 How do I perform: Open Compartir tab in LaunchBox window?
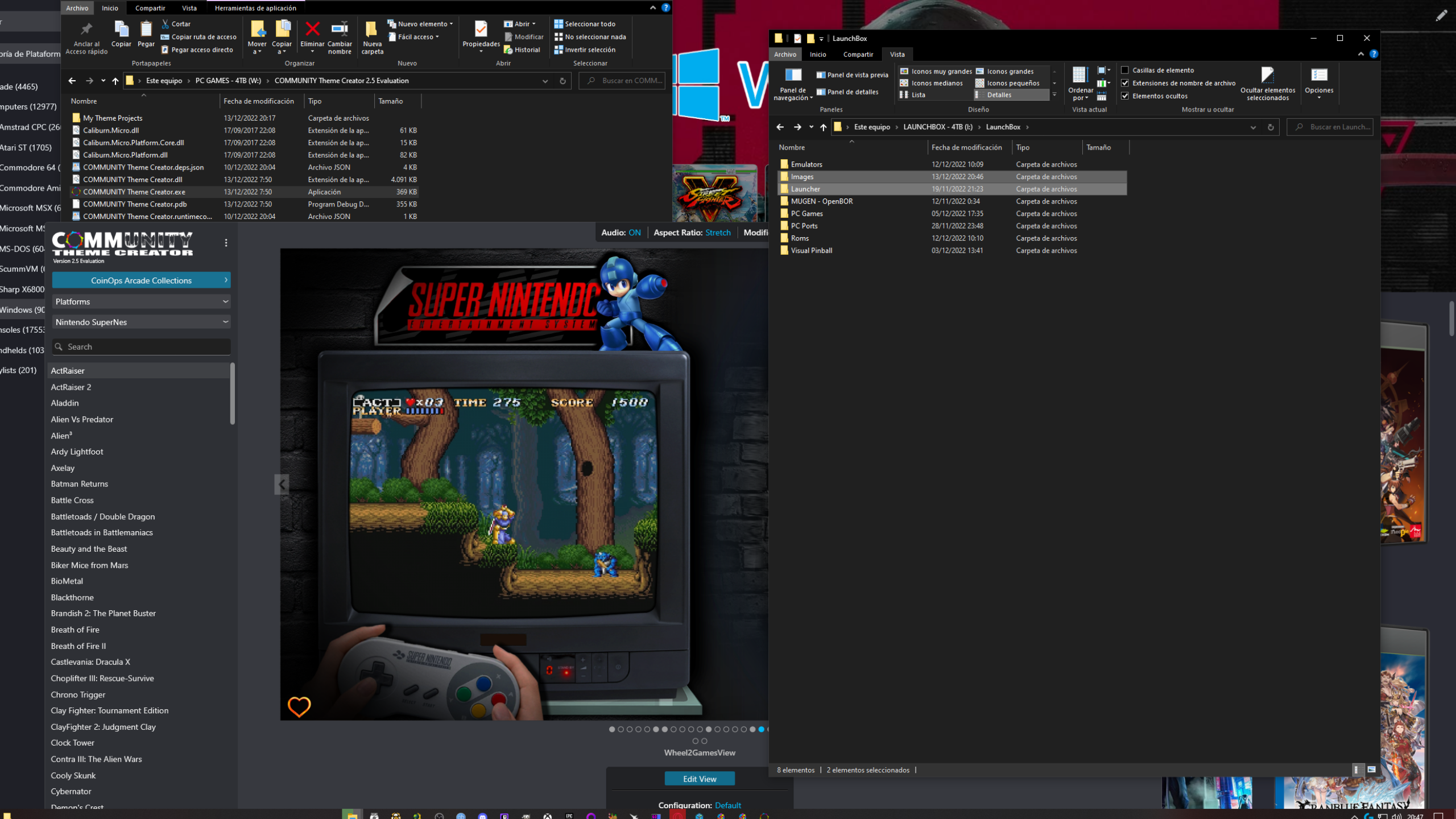[x=858, y=54]
